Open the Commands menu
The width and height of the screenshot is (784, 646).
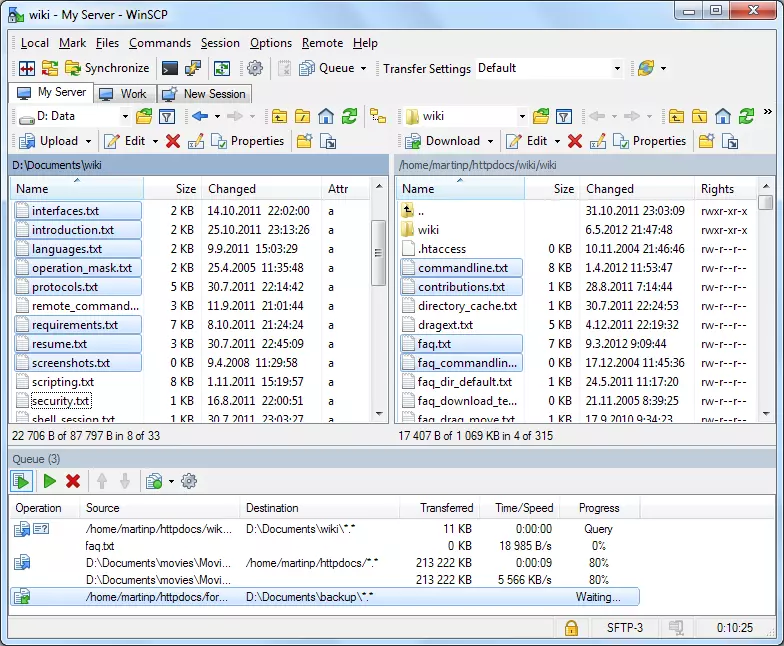coord(160,43)
